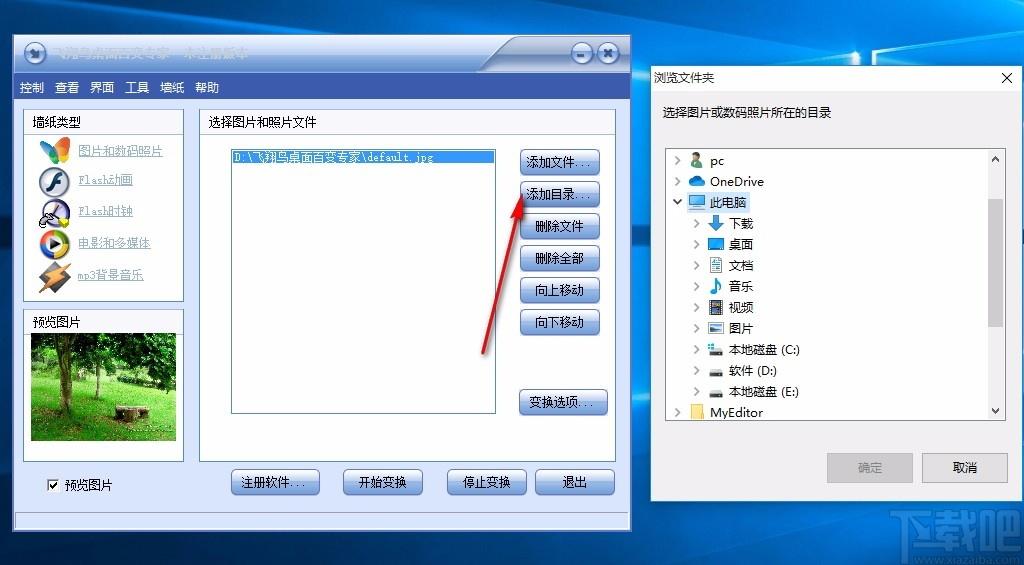Click the 视频 film icon
This screenshot has width=1024, height=565.
716,307
